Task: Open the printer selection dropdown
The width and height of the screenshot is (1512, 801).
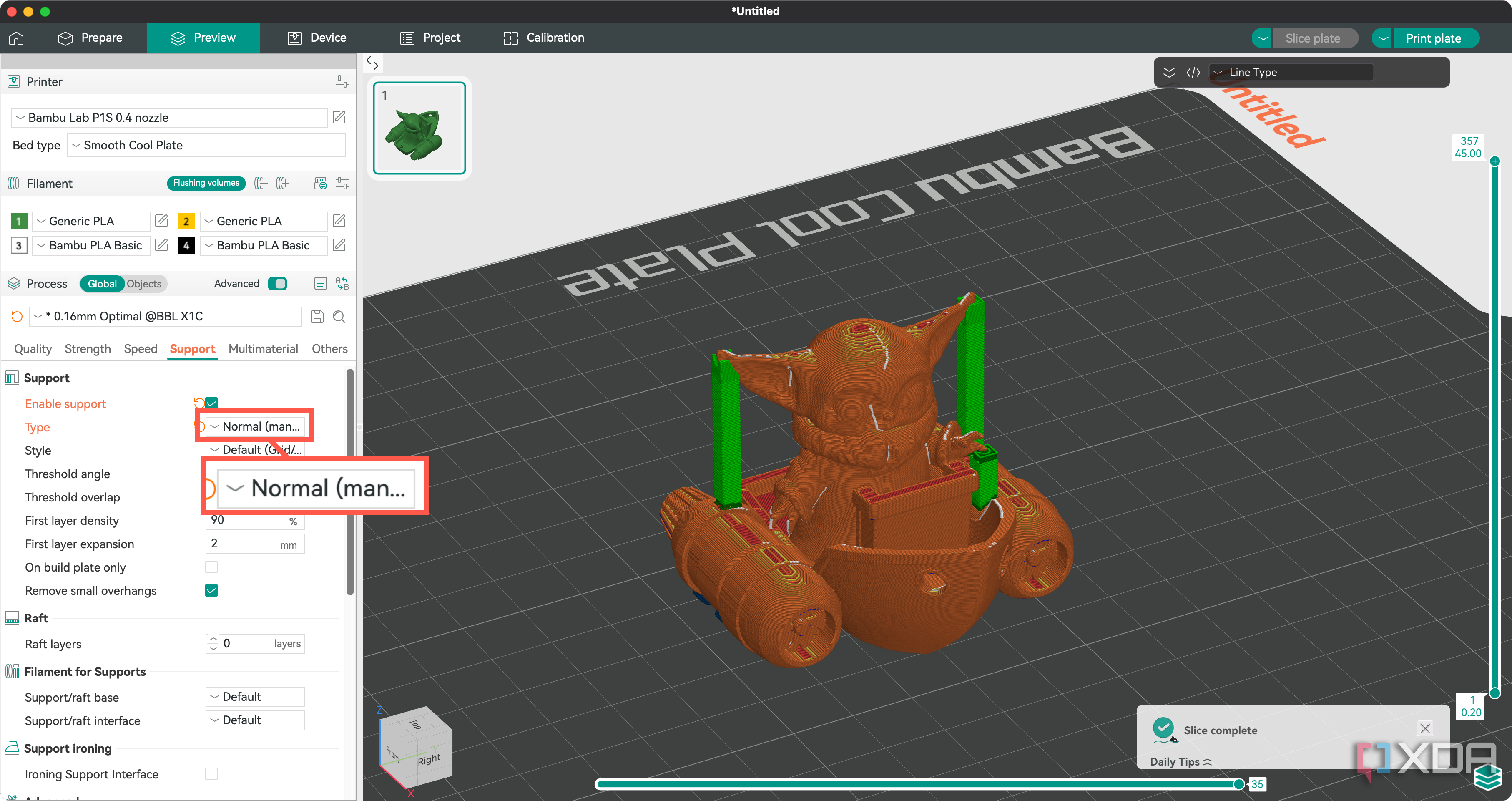Action: click(169, 118)
